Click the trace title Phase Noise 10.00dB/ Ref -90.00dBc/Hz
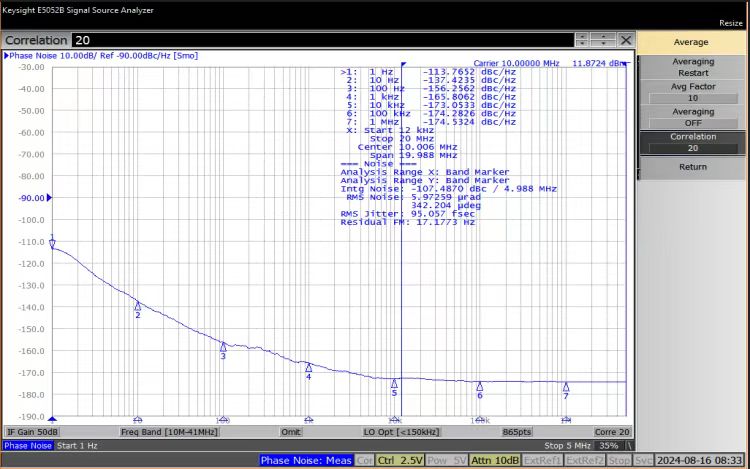 (x=103, y=55)
